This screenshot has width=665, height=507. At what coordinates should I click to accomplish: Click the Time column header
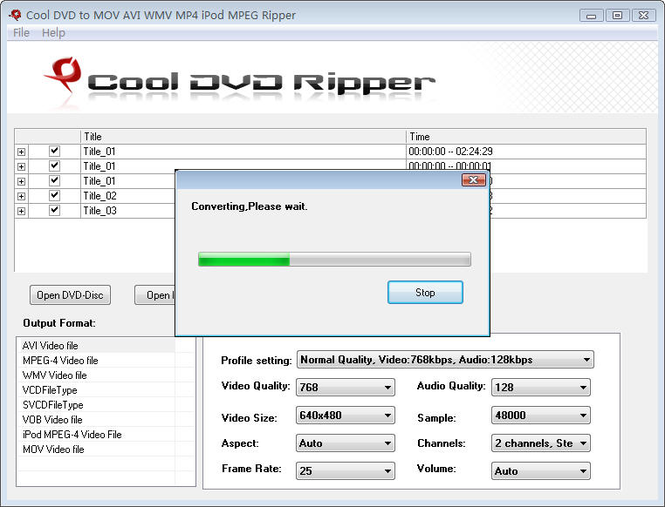(526, 137)
